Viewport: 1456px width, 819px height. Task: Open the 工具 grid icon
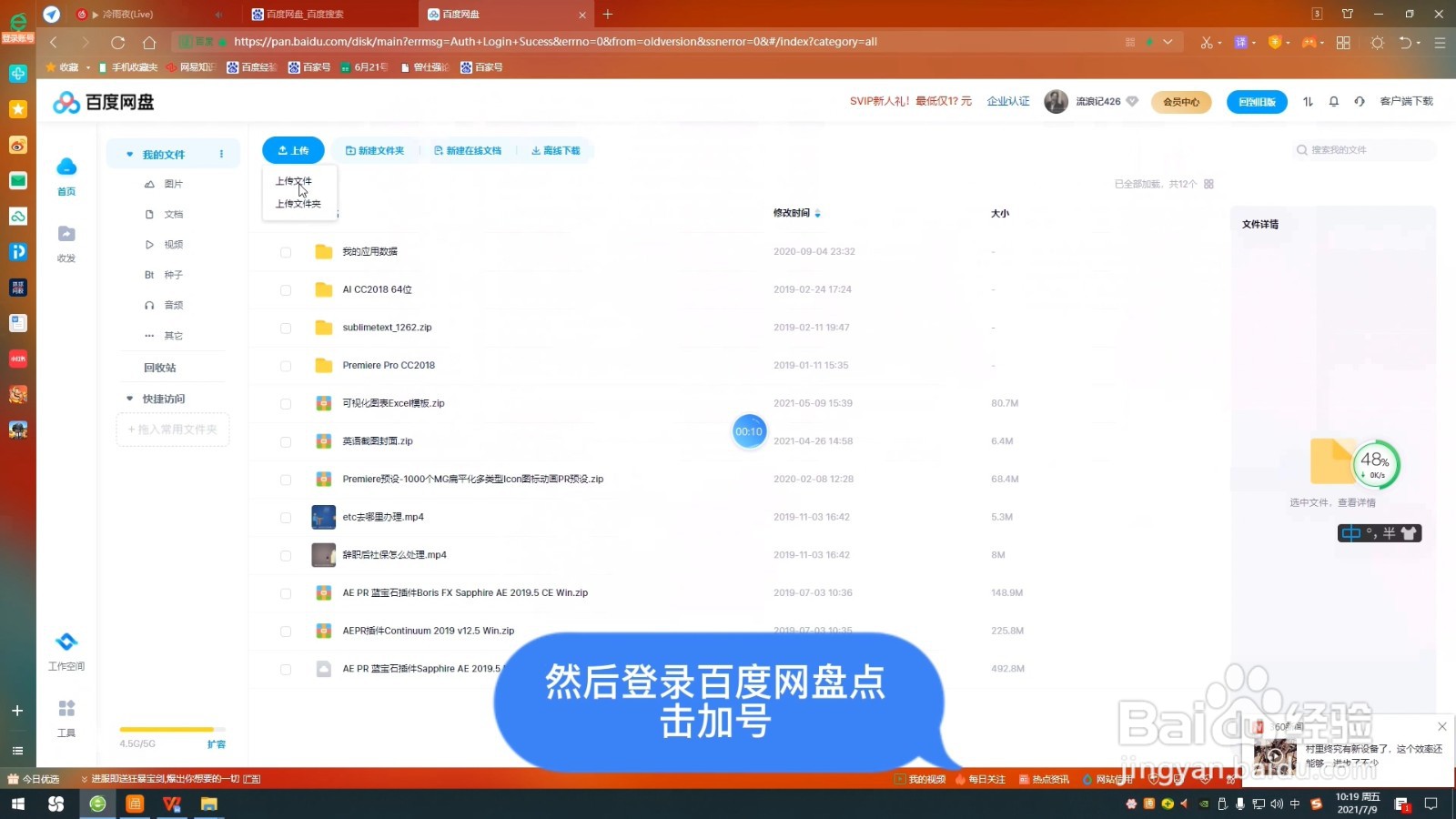click(x=66, y=709)
